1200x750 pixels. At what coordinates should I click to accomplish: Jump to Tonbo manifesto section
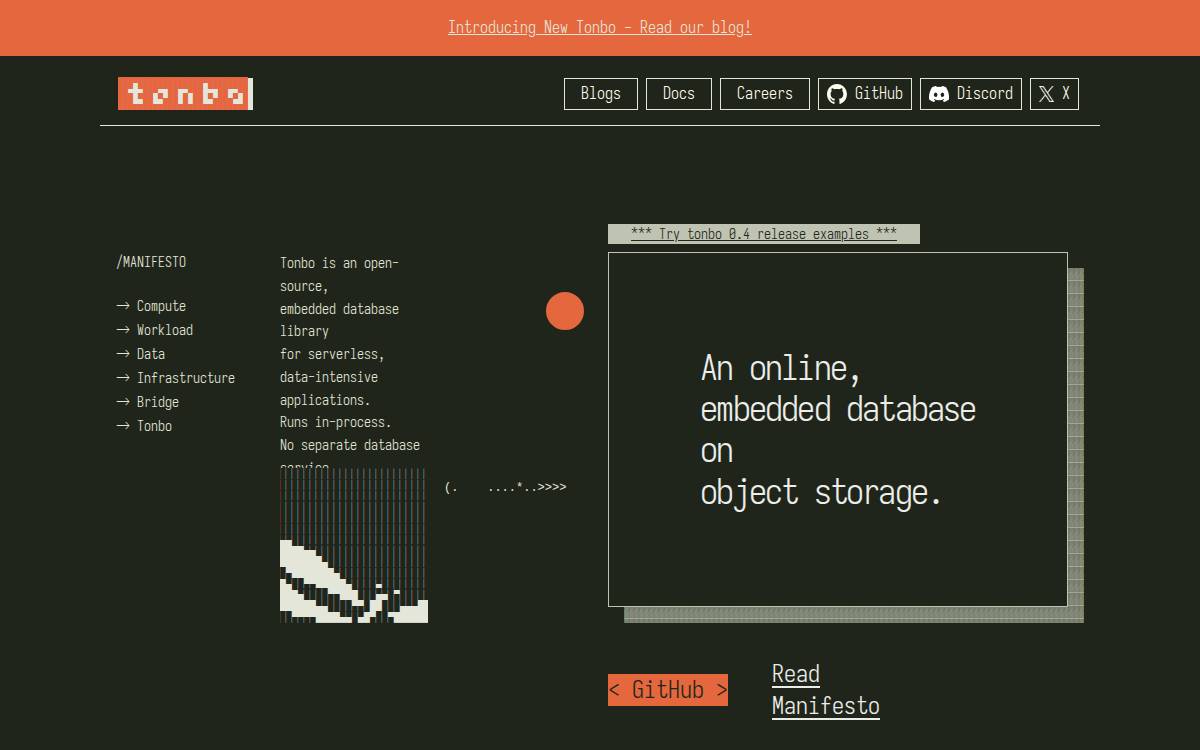[x=144, y=426]
